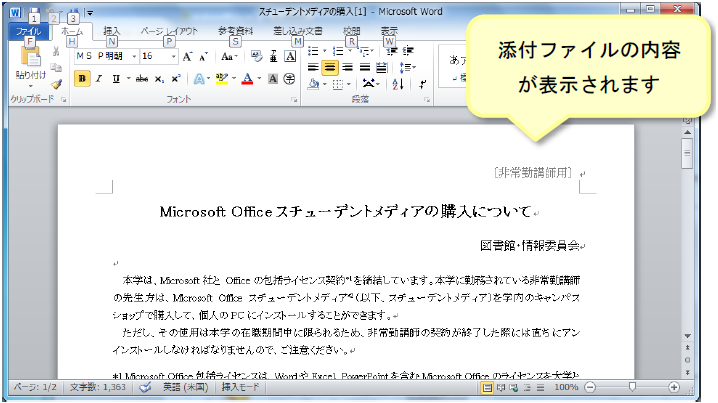This screenshot has height=403, width=718.
Task: Click the enclosed character circle icon
Action: (x=289, y=79)
